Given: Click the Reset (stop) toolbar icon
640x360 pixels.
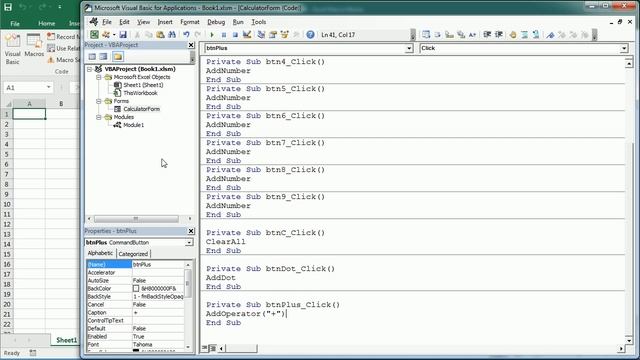Looking at the screenshot, I should pyautogui.click(x=235, y=35).
